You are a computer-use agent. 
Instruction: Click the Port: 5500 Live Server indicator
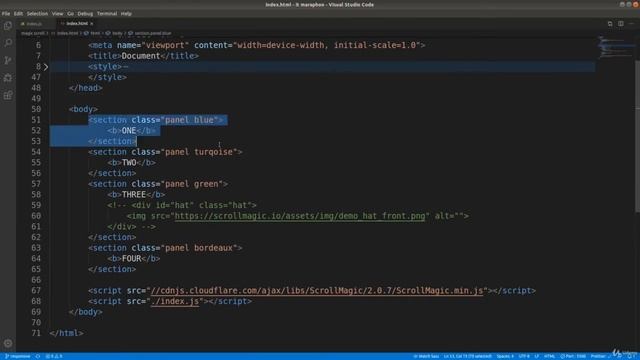tap(573, 356)
